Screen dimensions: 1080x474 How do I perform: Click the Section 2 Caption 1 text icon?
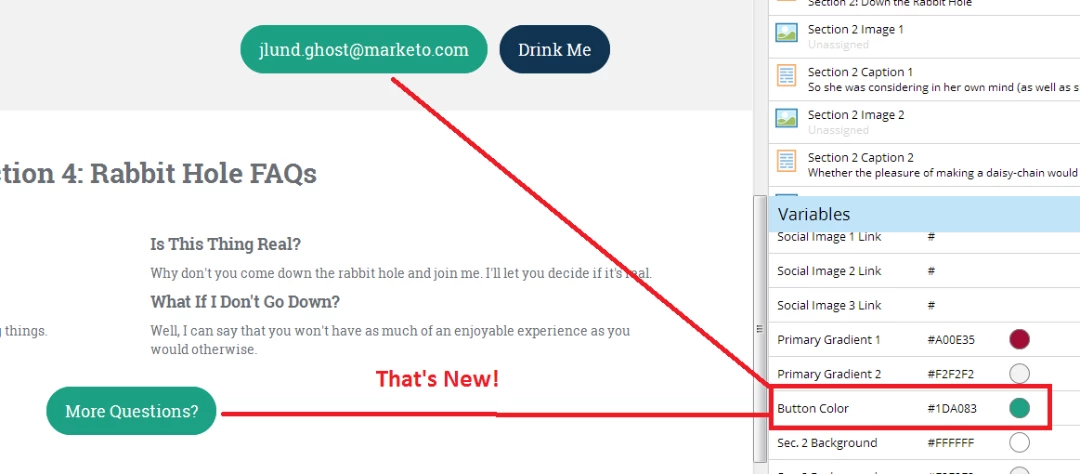click(x=786, y=75)
